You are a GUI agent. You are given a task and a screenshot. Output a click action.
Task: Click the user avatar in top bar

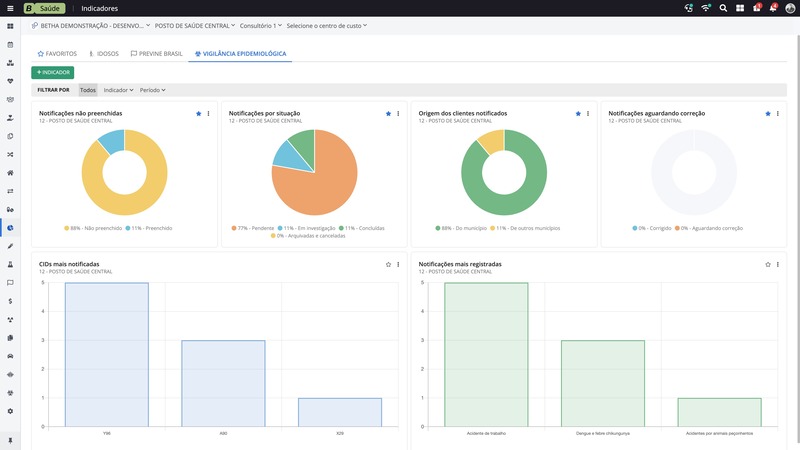pyautogui.click(x=790, y=7)
